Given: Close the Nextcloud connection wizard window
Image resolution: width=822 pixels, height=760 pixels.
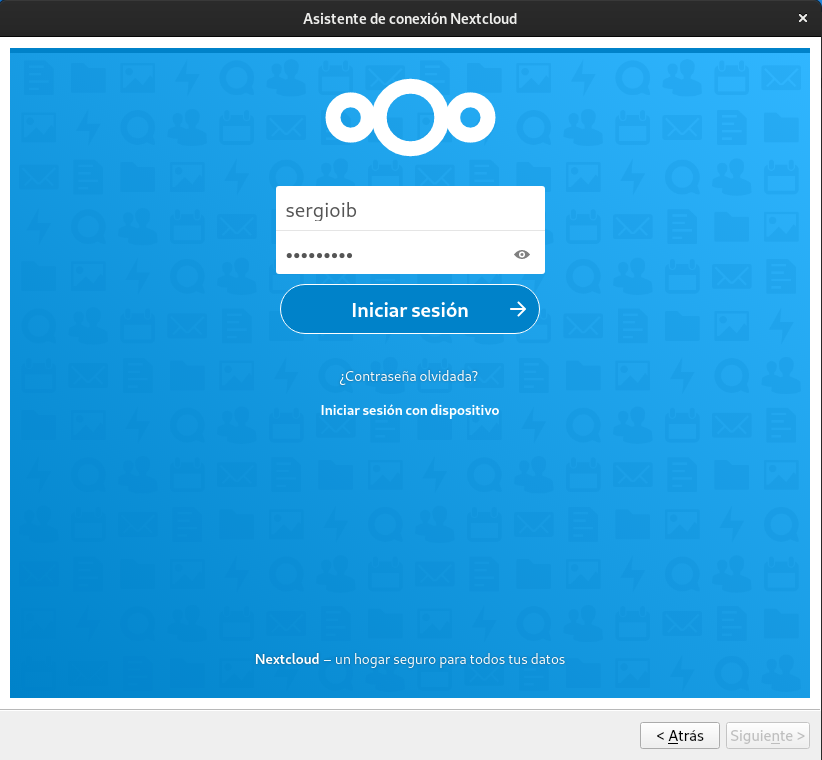Looking at the screenshot, I should (802, 18).
